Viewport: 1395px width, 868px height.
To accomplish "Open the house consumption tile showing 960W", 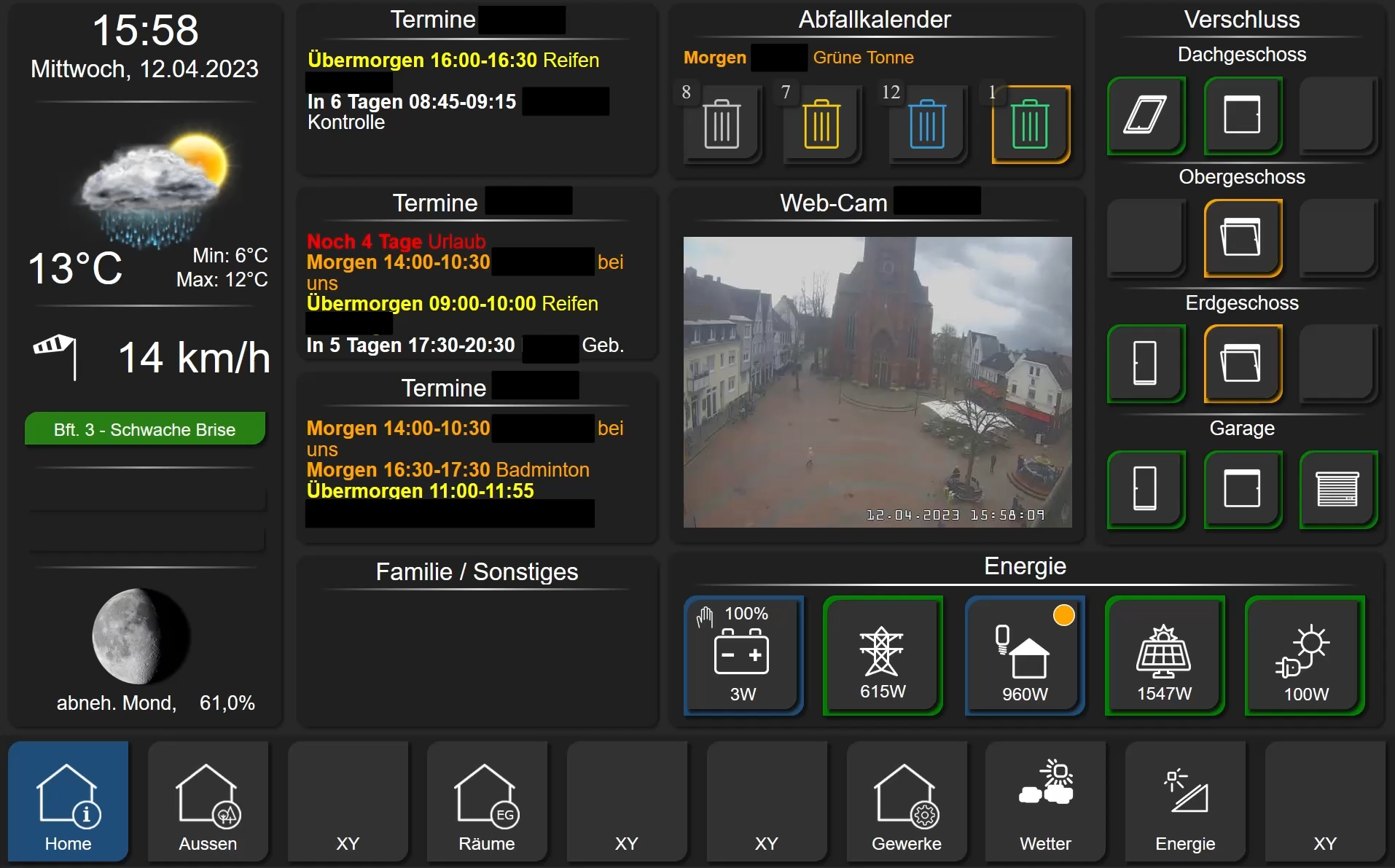I will point(1024,654).
